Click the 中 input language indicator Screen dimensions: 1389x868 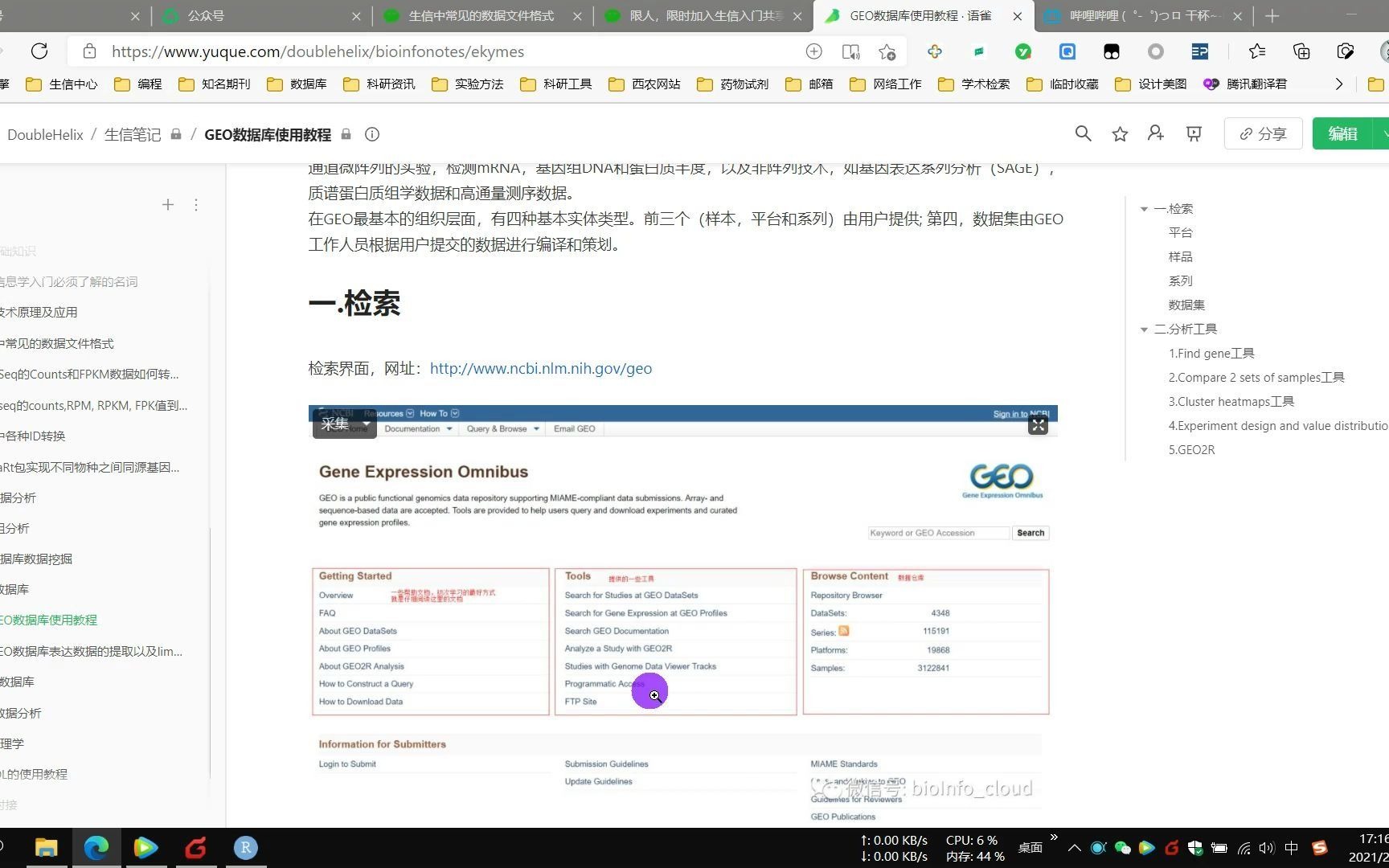coord(1292,848)
